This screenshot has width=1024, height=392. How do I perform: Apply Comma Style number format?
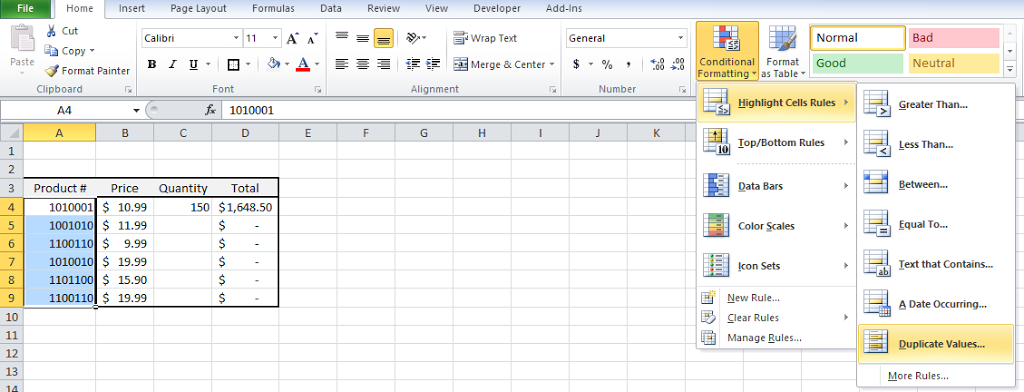click(x=628, y=64)
